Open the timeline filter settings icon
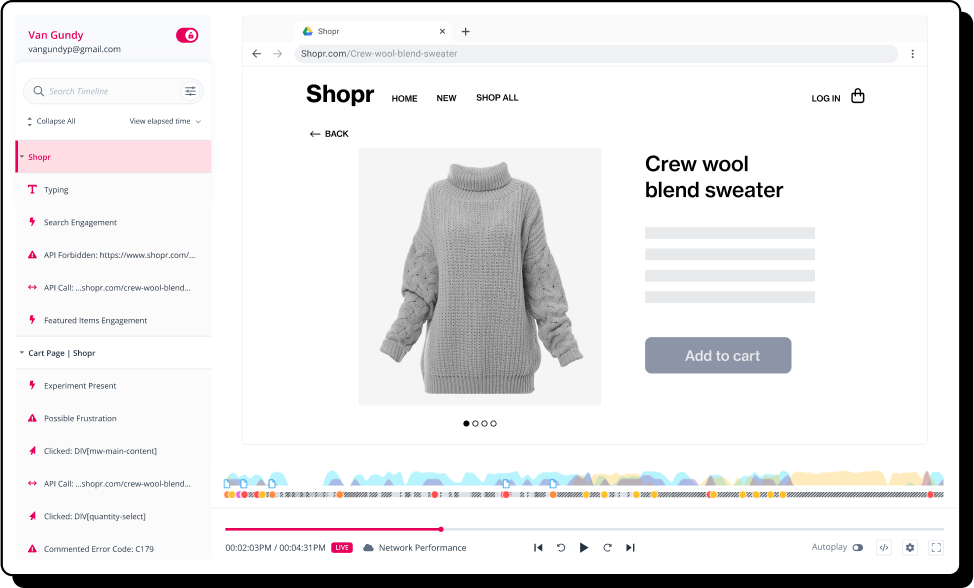Viewport: 974px width, 588px height. tap(190, 91)
